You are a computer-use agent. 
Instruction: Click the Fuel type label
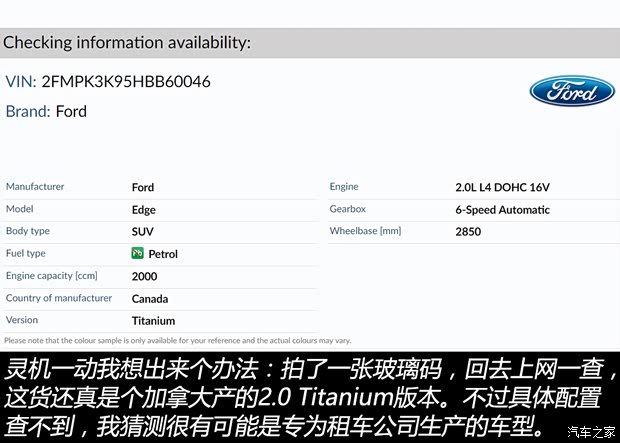coord(26,254)
